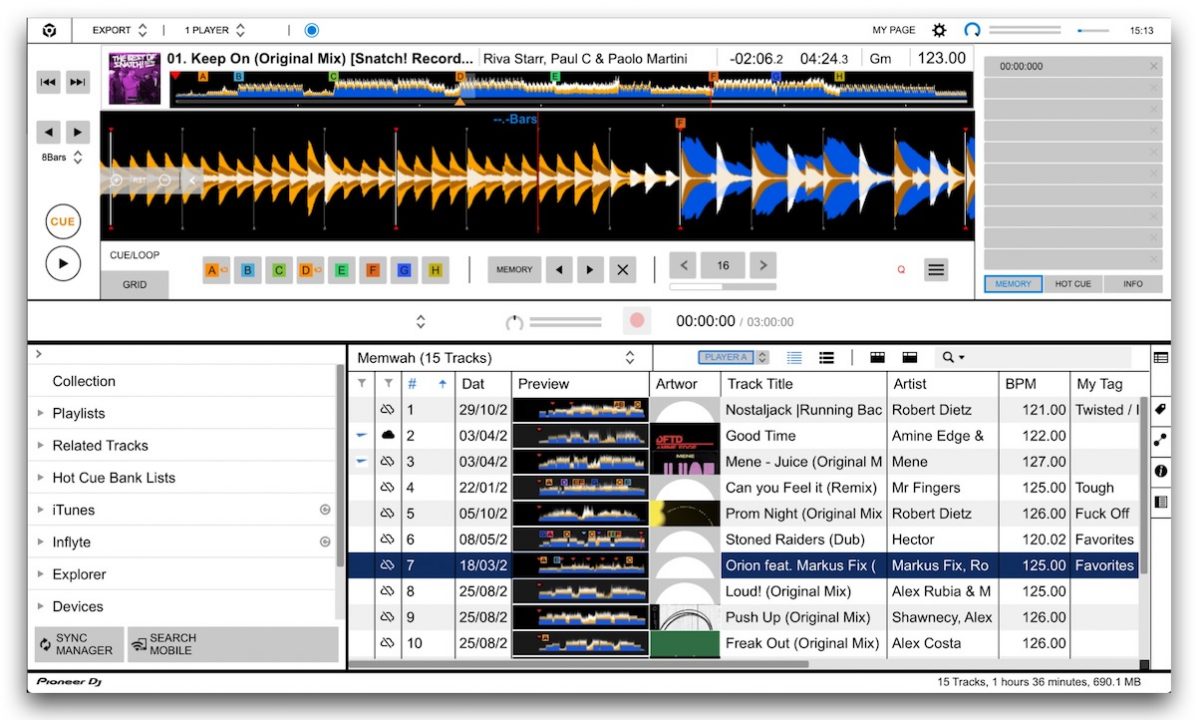Screen dimensions: 1204x720
Task: Expand the iTunes tree node
Action: [x=41, y=510]
